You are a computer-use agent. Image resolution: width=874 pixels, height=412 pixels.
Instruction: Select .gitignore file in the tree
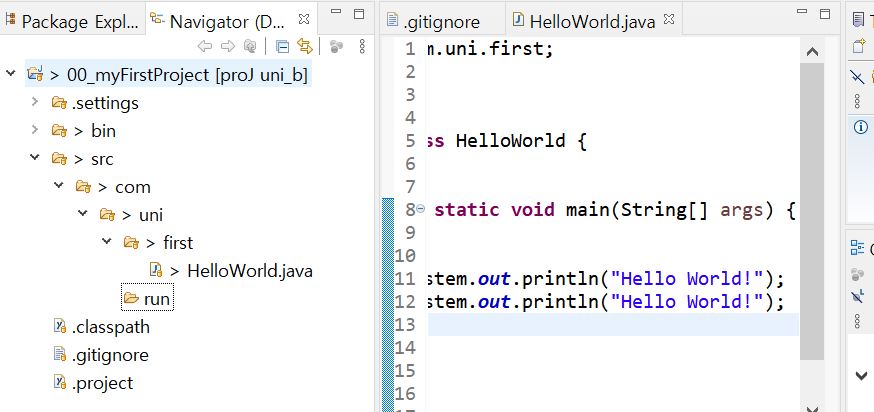[x=110, y=355]
